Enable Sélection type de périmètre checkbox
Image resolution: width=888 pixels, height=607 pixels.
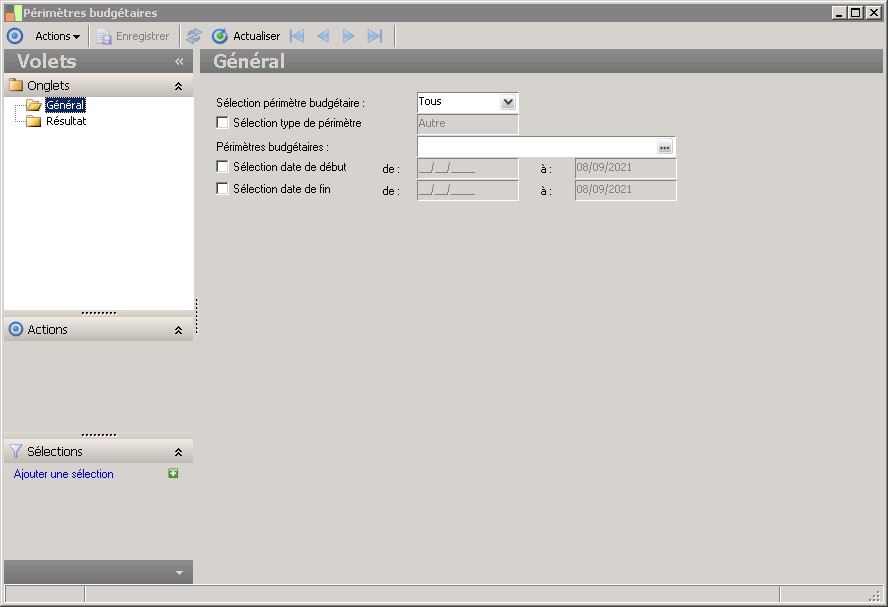tap(223, 122)
